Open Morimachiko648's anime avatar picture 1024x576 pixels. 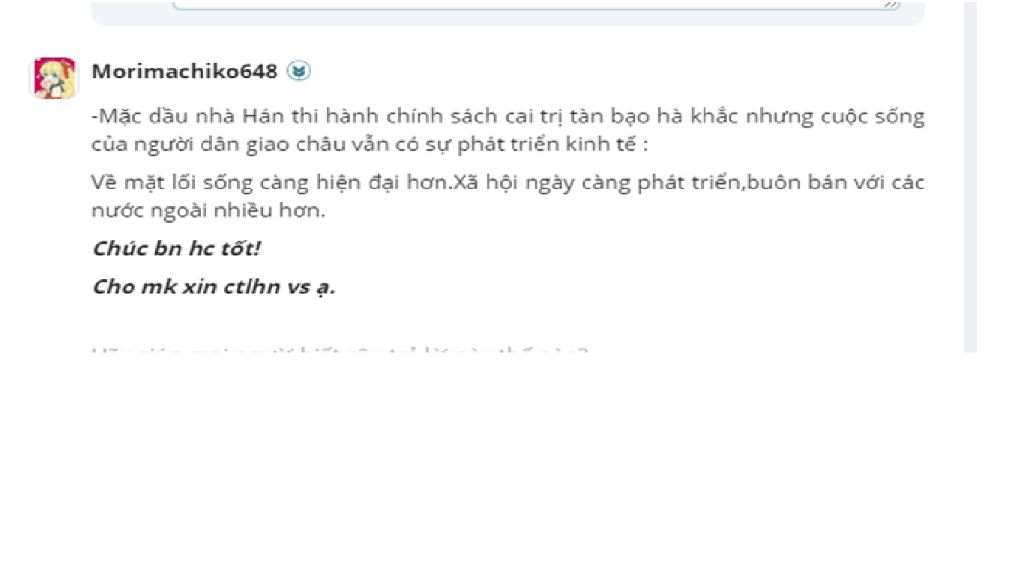pos(55,78)
